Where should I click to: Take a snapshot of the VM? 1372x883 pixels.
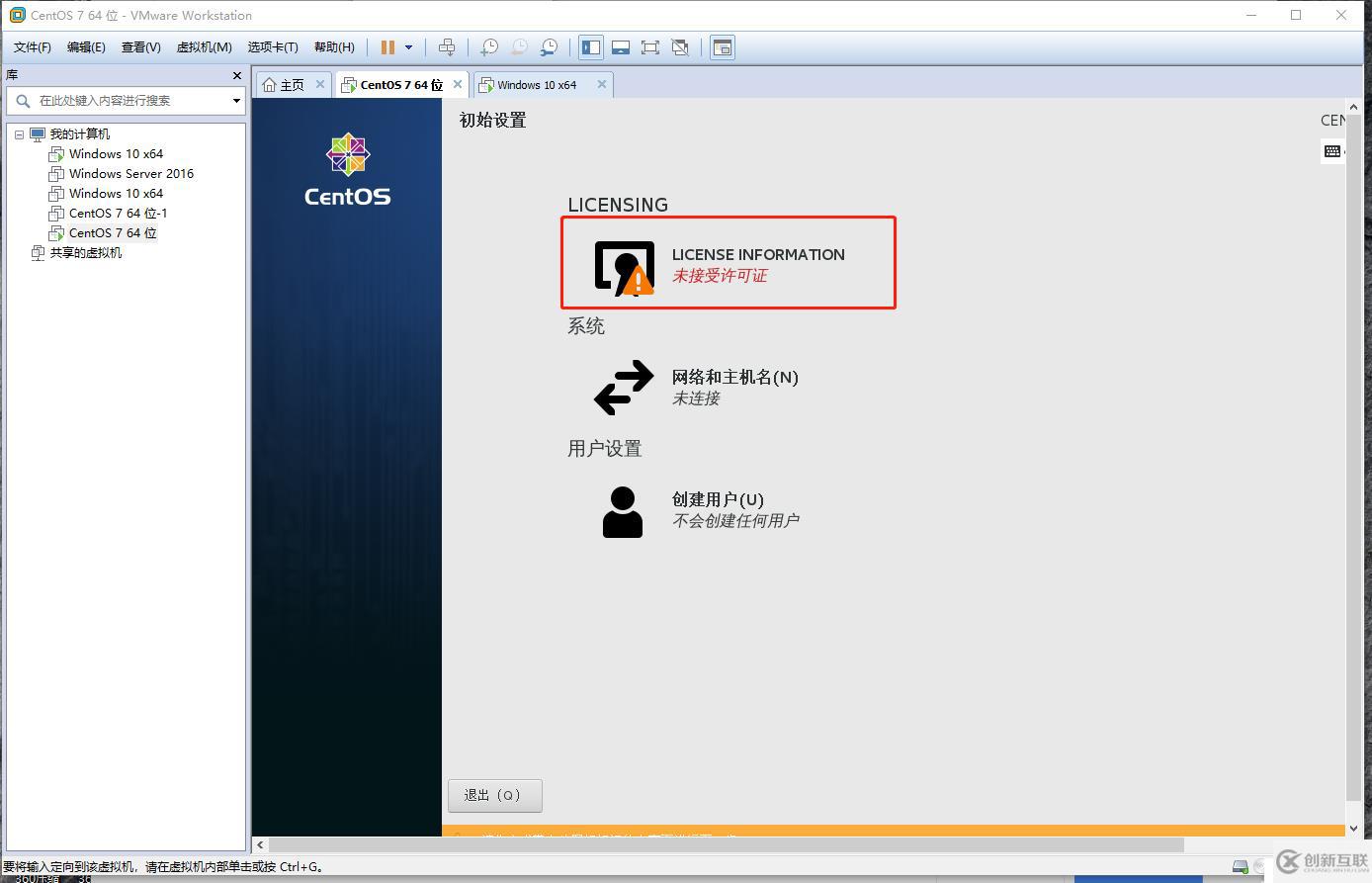pyautogui.click(x=489, y=47)
